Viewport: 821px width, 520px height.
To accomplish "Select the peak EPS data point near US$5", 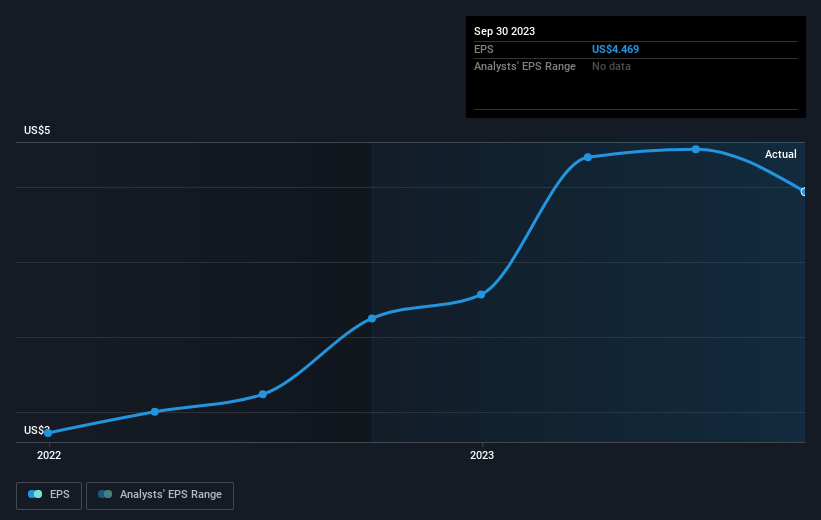I will pos(696,149).
